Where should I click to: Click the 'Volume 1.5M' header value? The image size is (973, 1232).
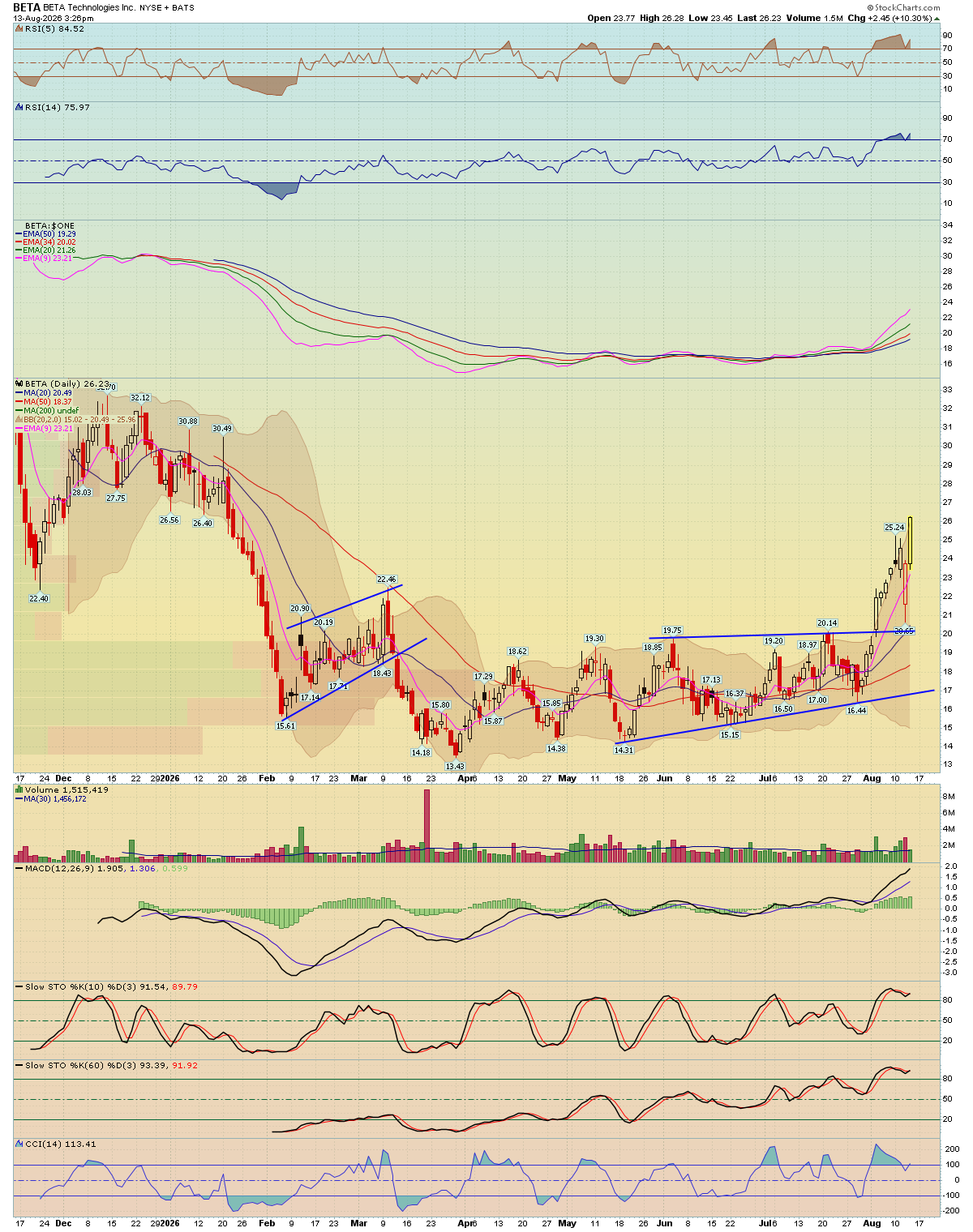pyautogui.click(x=813, y=18)
